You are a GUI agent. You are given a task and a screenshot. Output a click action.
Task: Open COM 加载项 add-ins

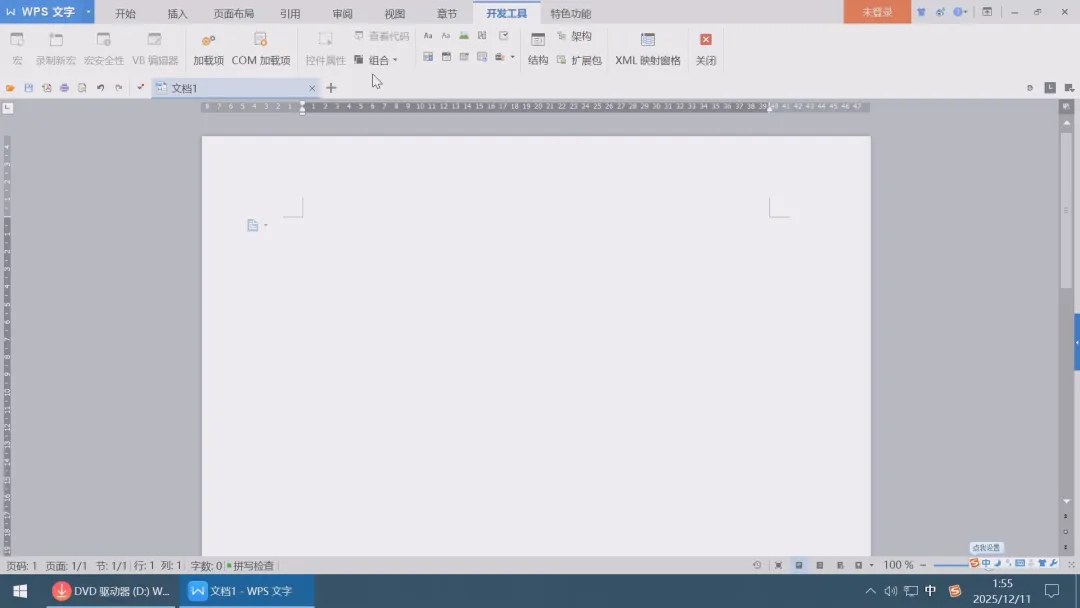tap(260, 49)
